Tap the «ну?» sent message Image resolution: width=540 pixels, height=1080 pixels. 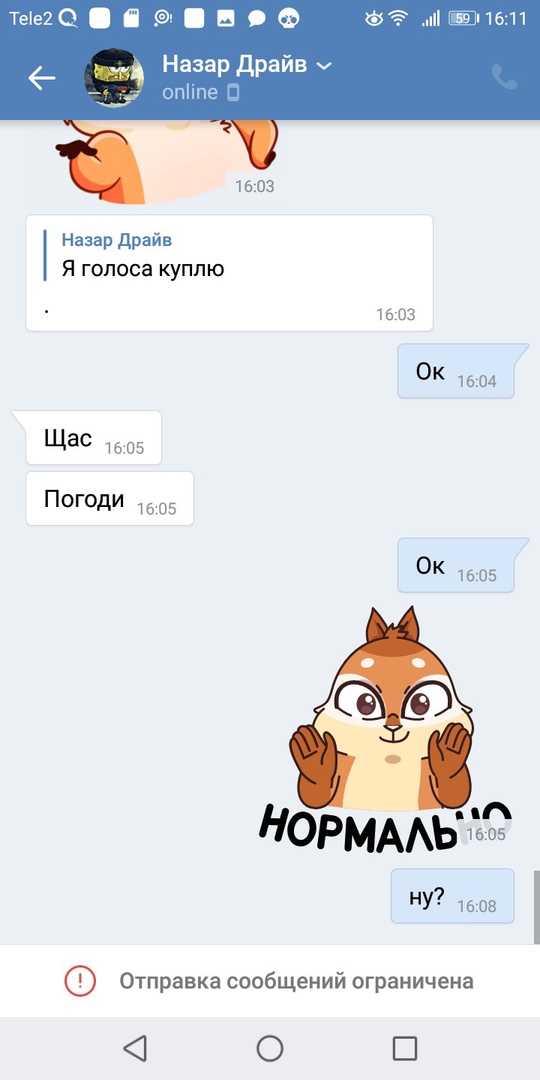click(453, 895)
